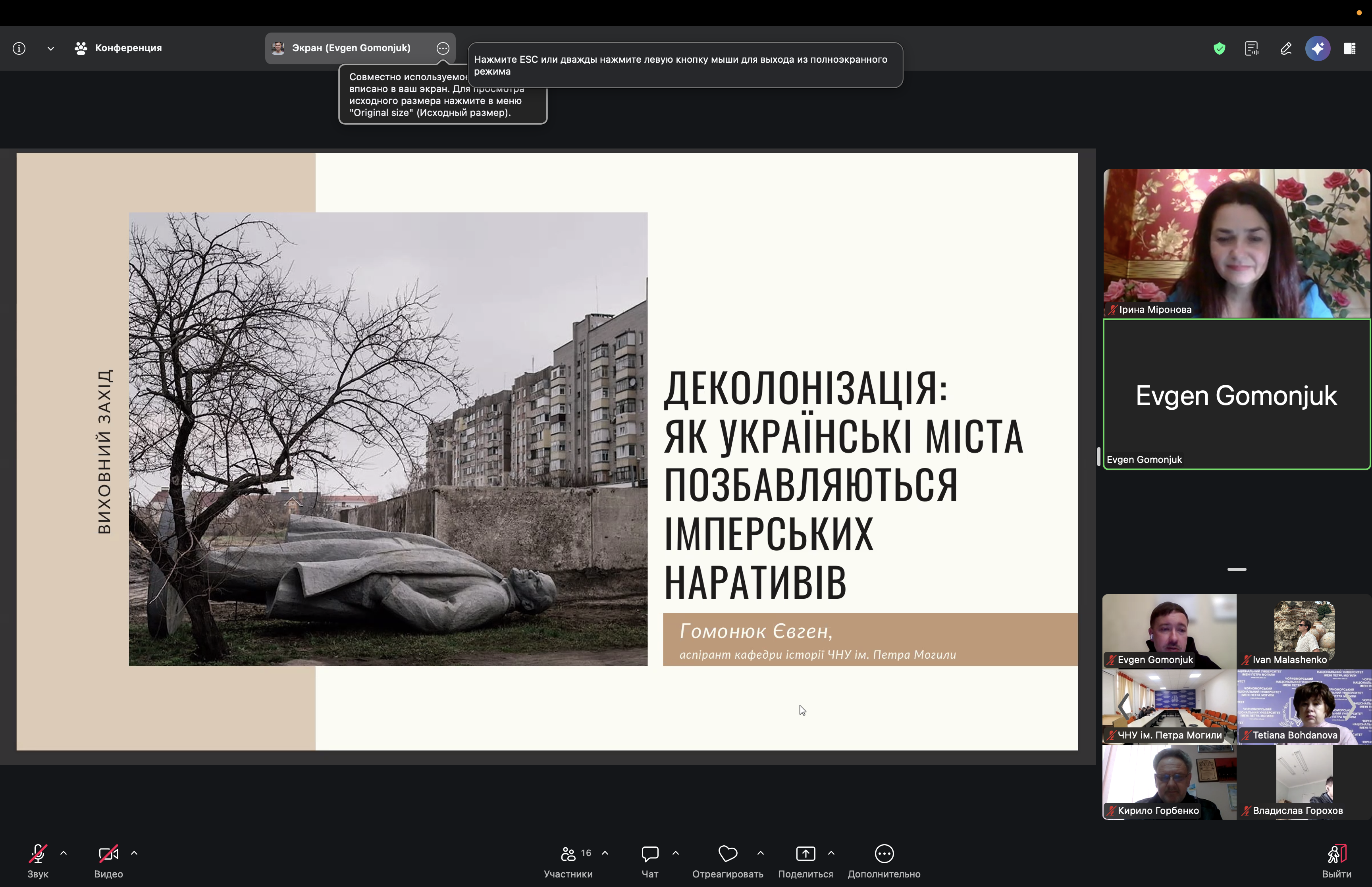Toggle the Участники participants panel
This screenshot has width=1372, height=887.
coord(568,854)
